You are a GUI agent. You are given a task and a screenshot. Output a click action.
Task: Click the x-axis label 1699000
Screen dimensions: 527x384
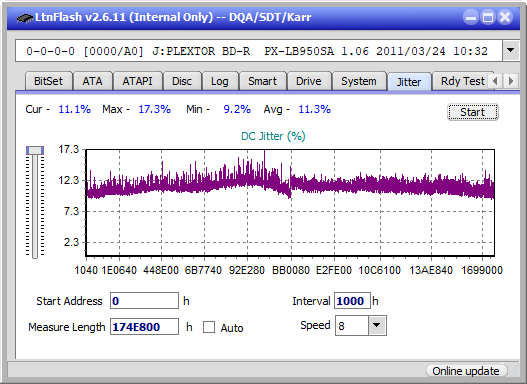tap(482, 270)
